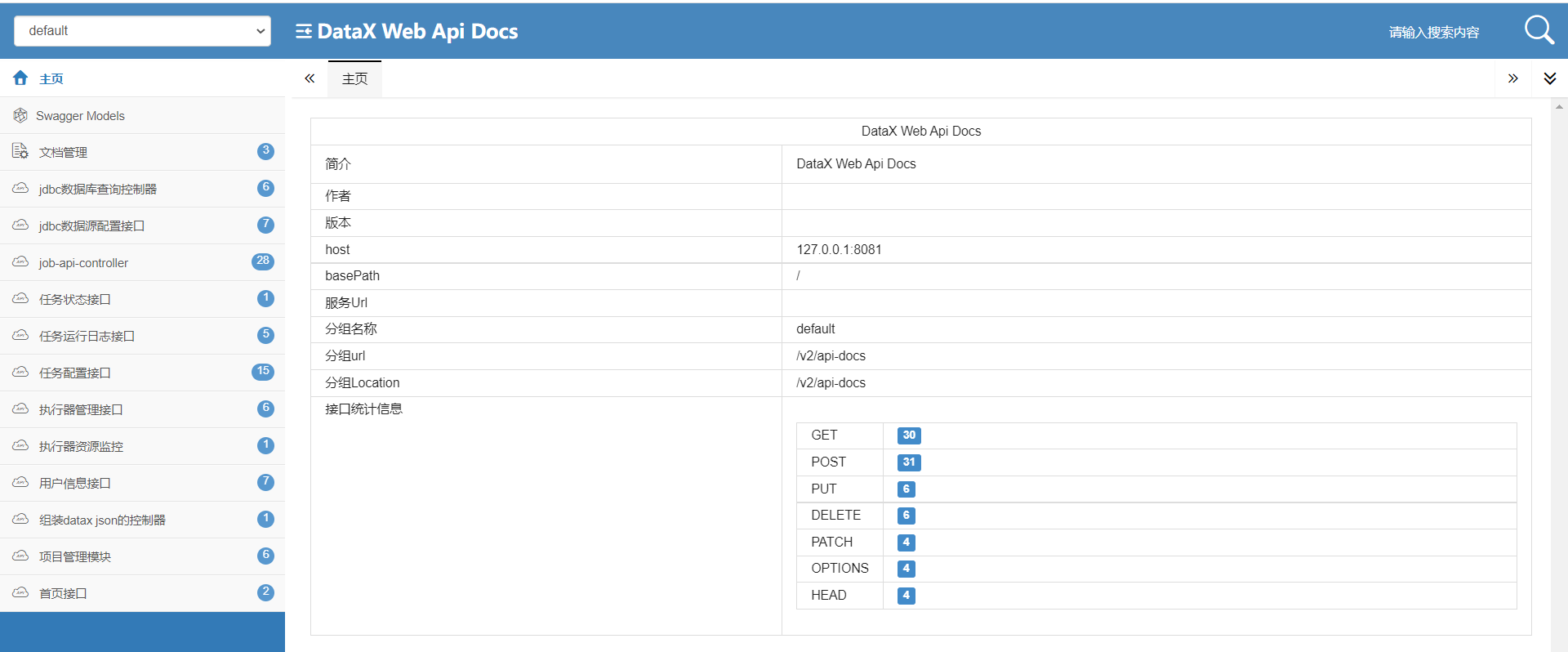Click host value 127.0.0.1:8081
This screenshot has height=652, width=1568.
pyautogui.click(x=839, y=250)
